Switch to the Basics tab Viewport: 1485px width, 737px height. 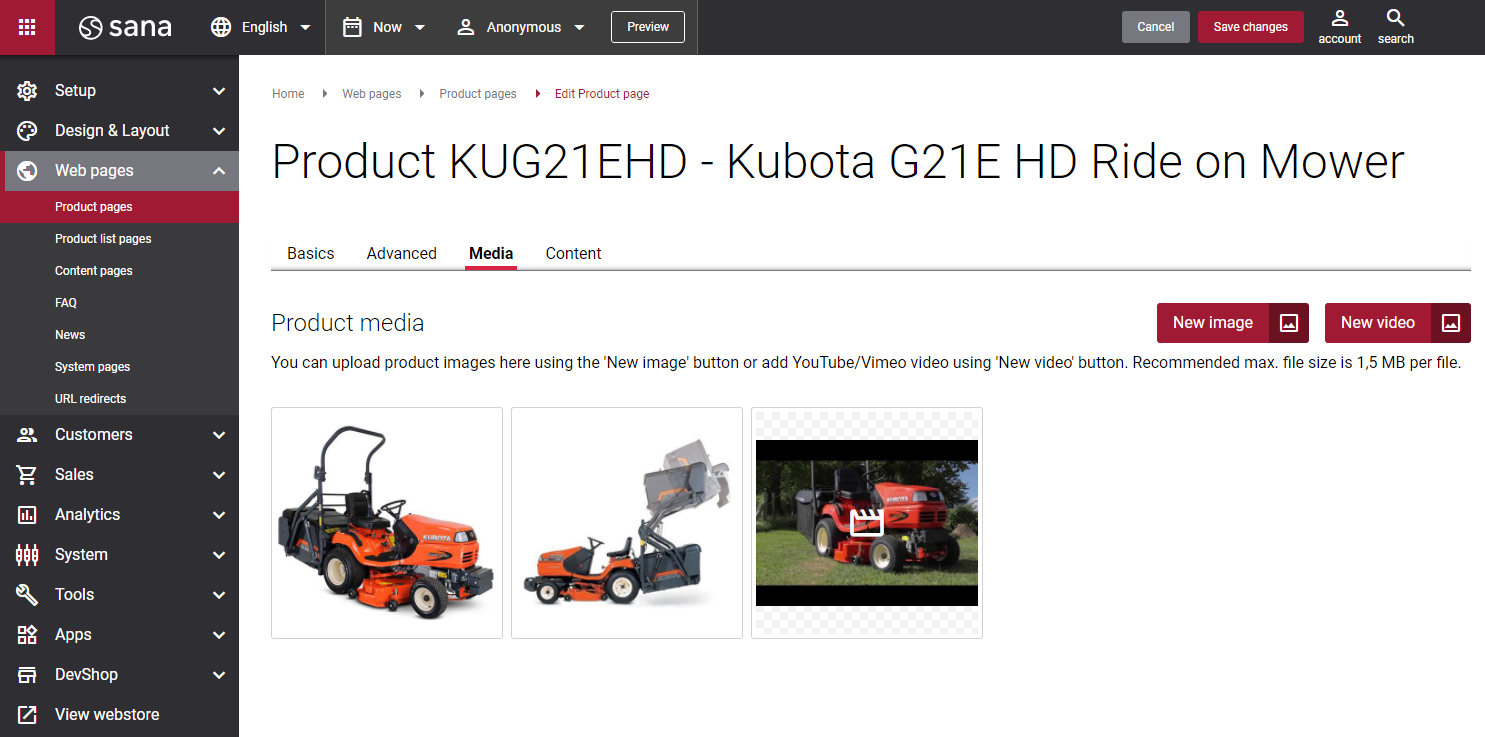pyautogui.click(x=311, y=253)
